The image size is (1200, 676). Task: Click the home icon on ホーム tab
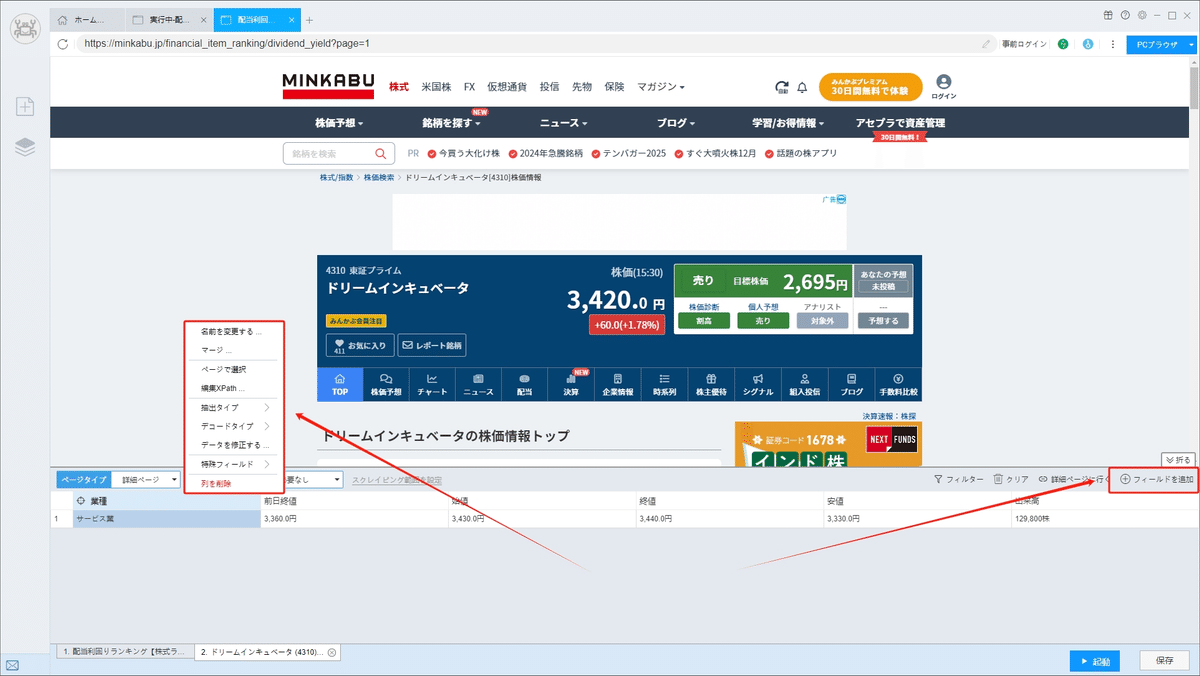63,20
